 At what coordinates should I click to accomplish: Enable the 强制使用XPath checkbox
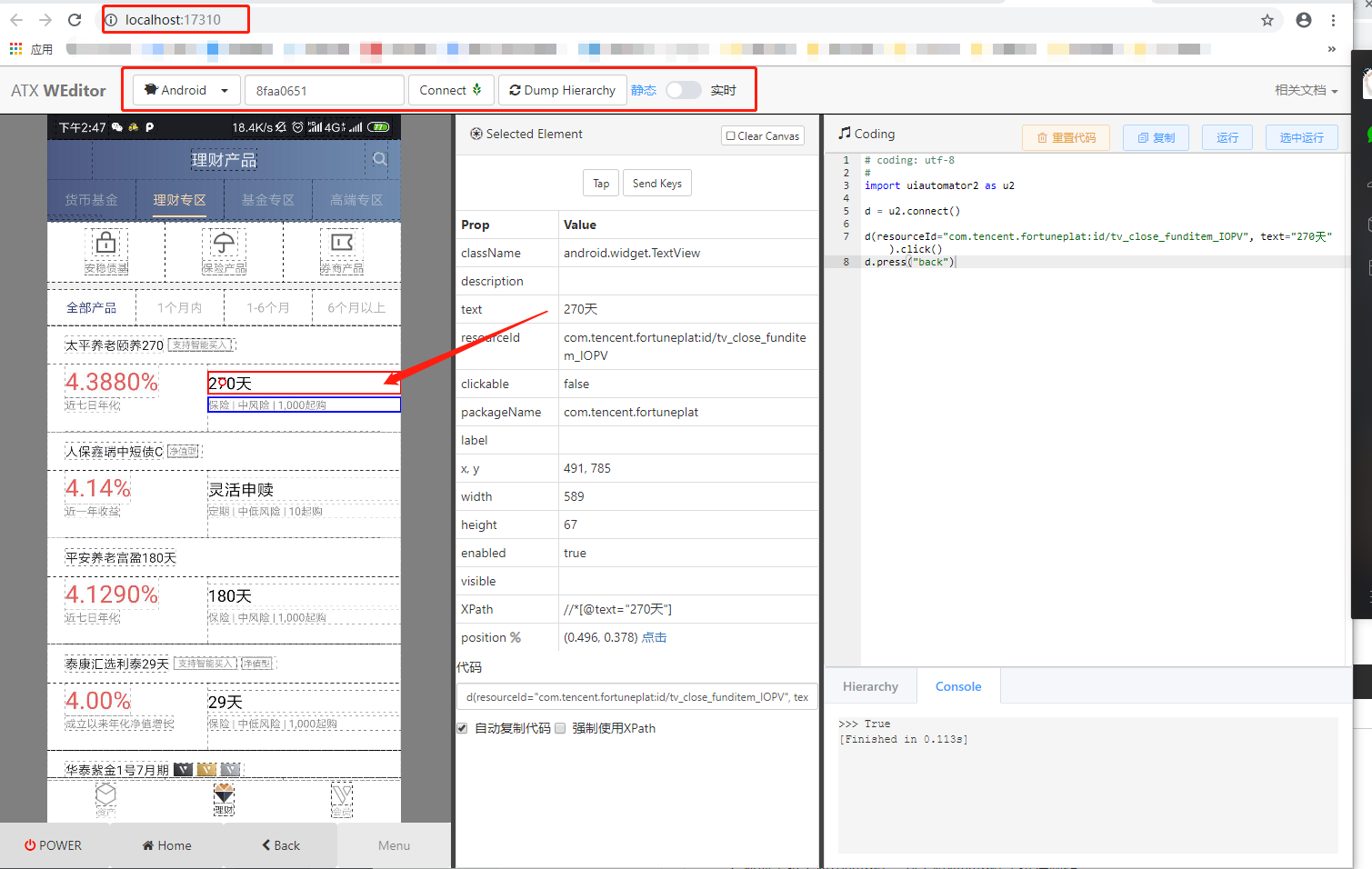(x=560, y=728)
